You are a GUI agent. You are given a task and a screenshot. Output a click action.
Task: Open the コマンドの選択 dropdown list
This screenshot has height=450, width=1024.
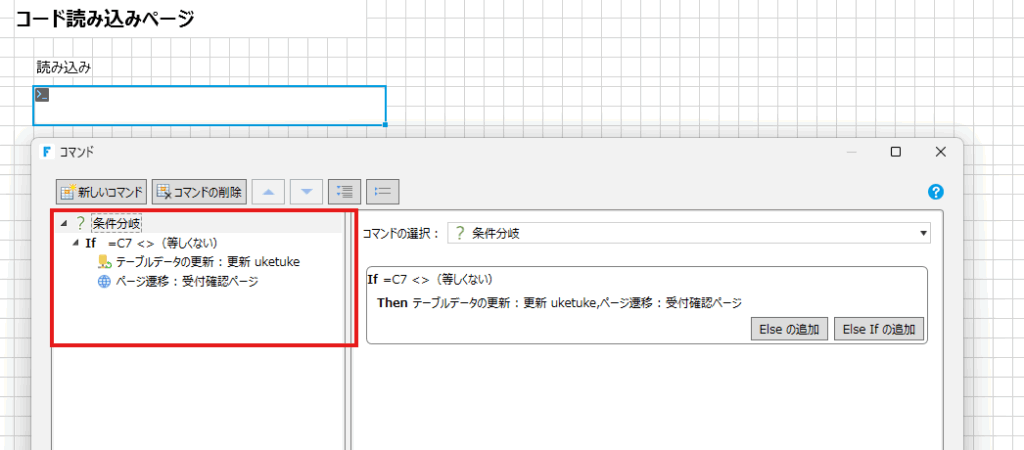point(921,233)
